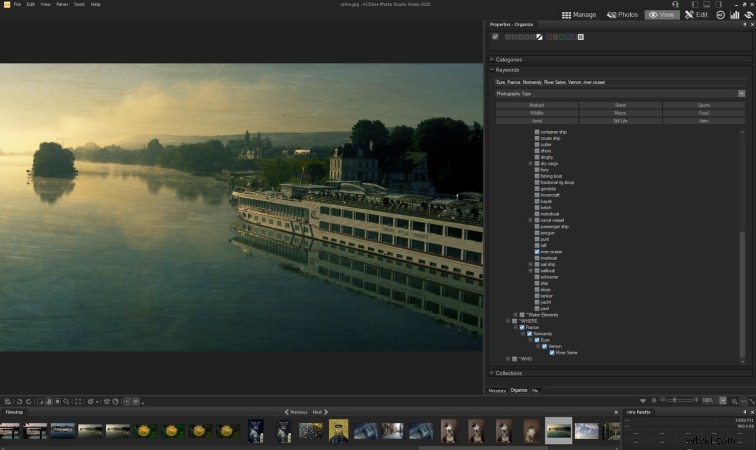
Task: Select the Filmstrip tab
Action: 14,412
